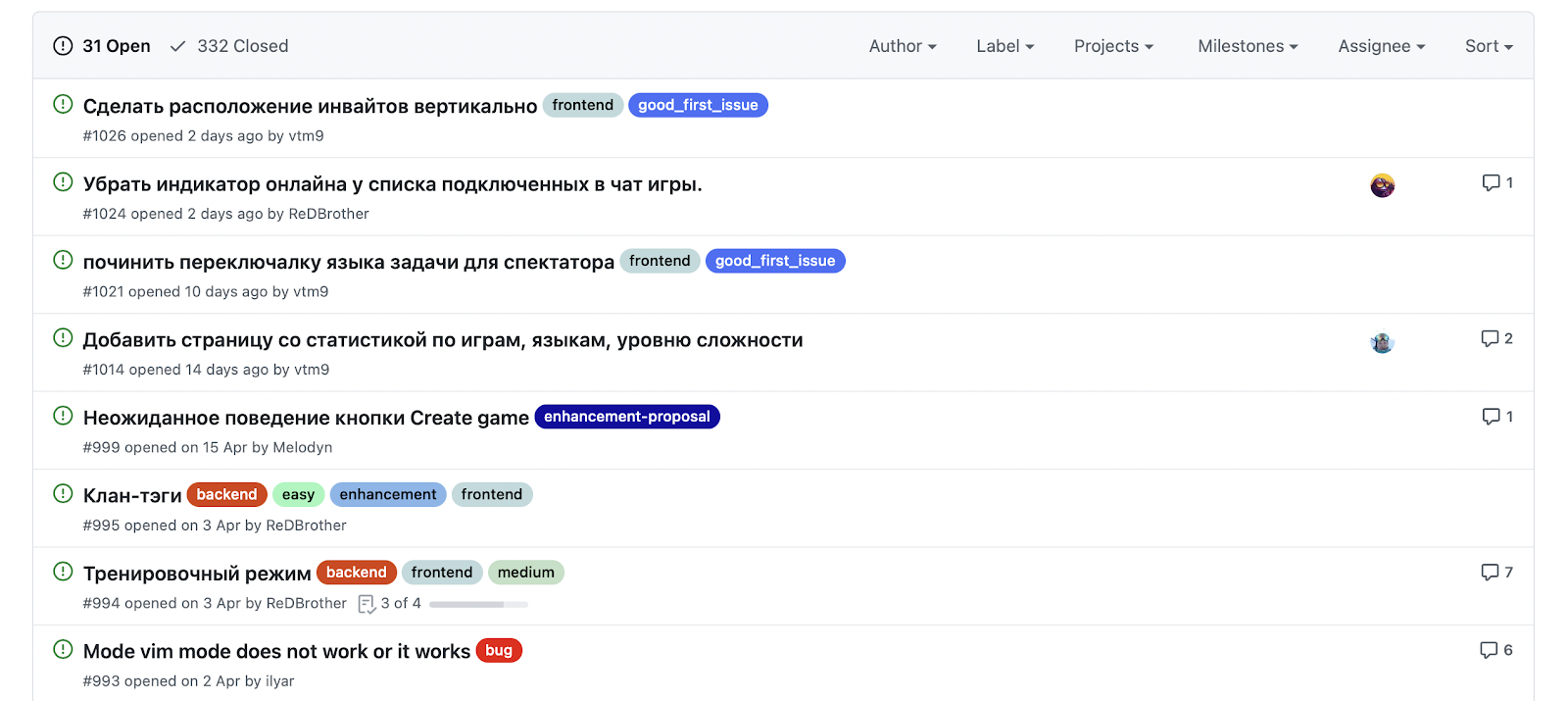Click the comment icon on Тренировочный режим issue

point(1490,573)
